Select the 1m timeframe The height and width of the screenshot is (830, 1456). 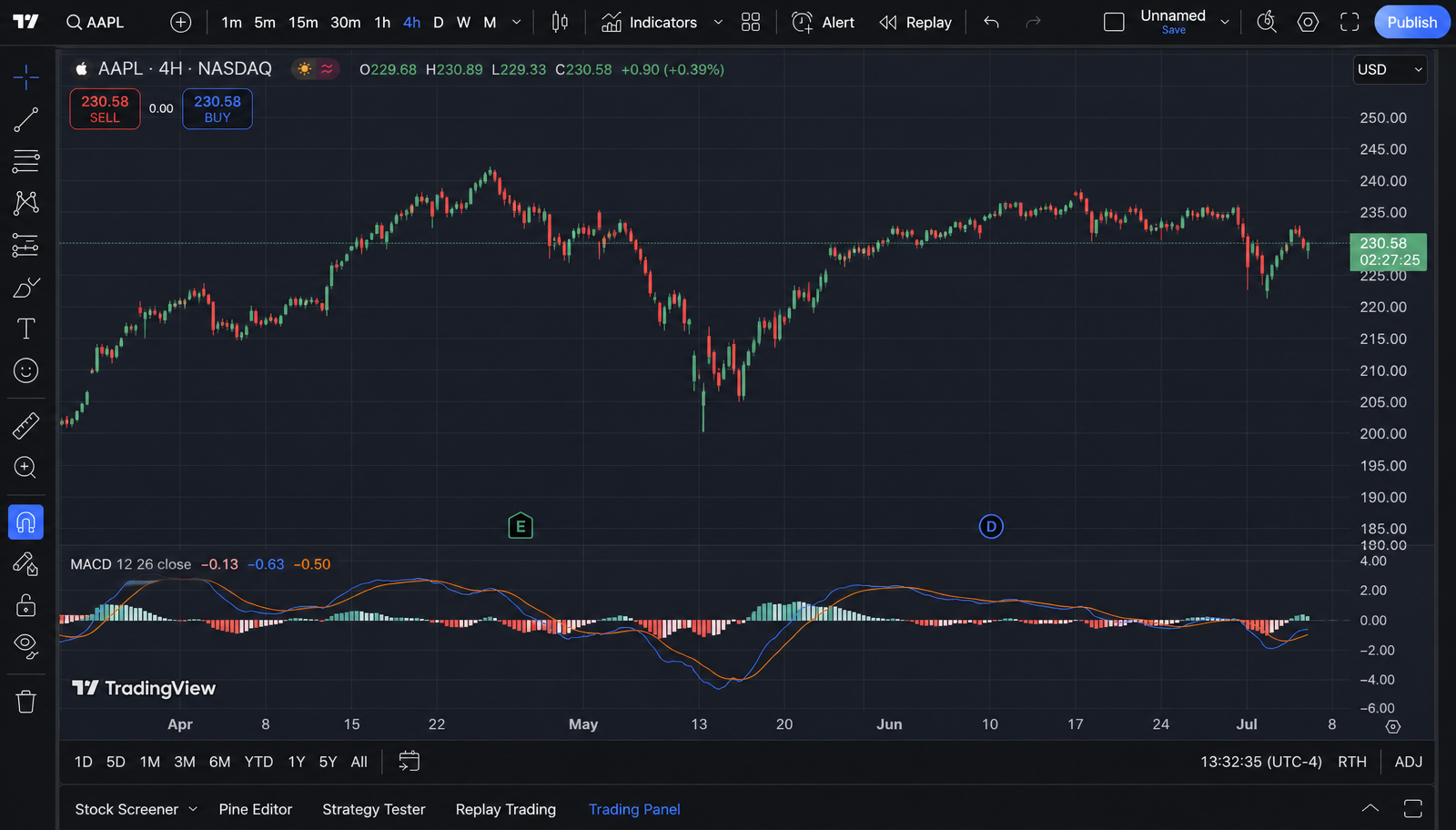click(x=232, y=22)
